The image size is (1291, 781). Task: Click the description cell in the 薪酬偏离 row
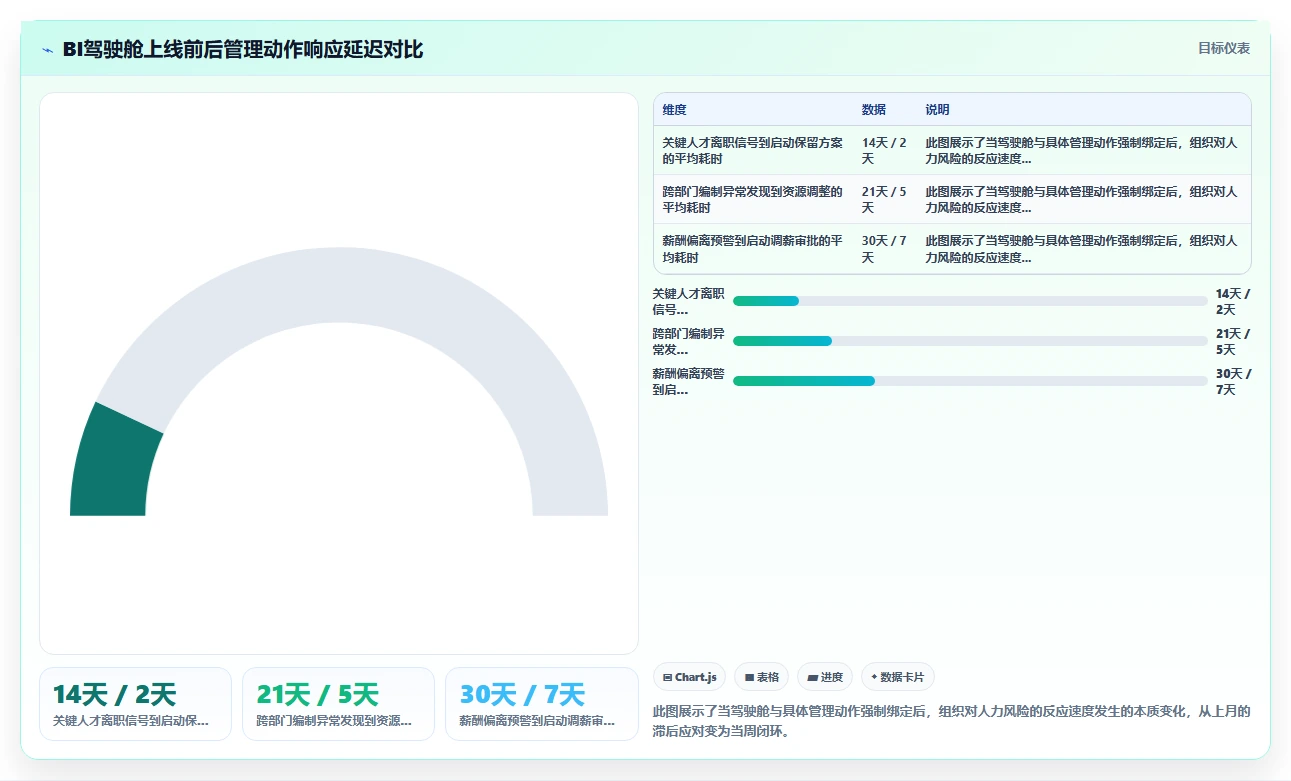pyautogui.click(x=1082, y=249)
